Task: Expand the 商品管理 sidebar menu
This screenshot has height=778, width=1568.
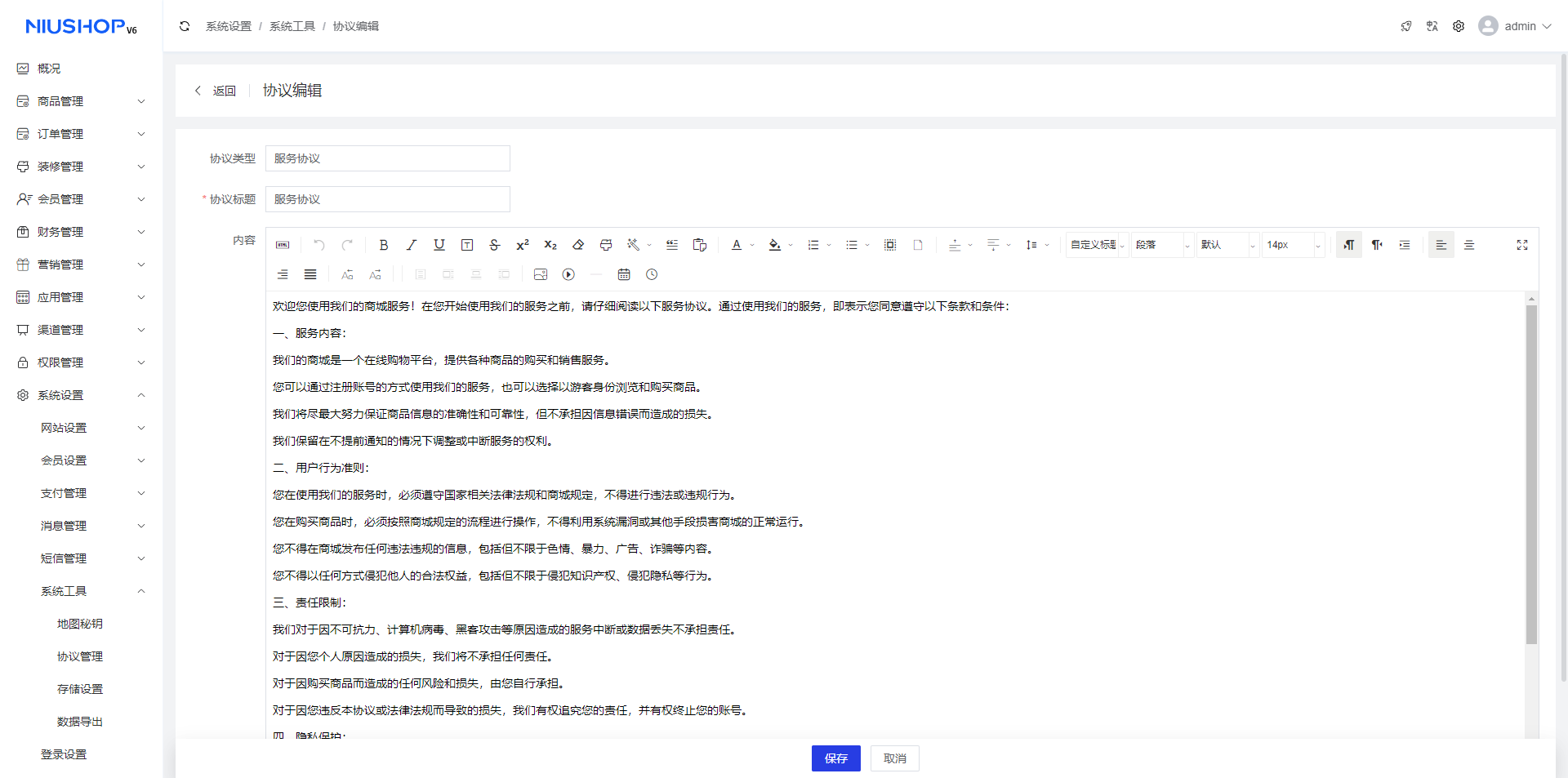Action: coord(80,101)
